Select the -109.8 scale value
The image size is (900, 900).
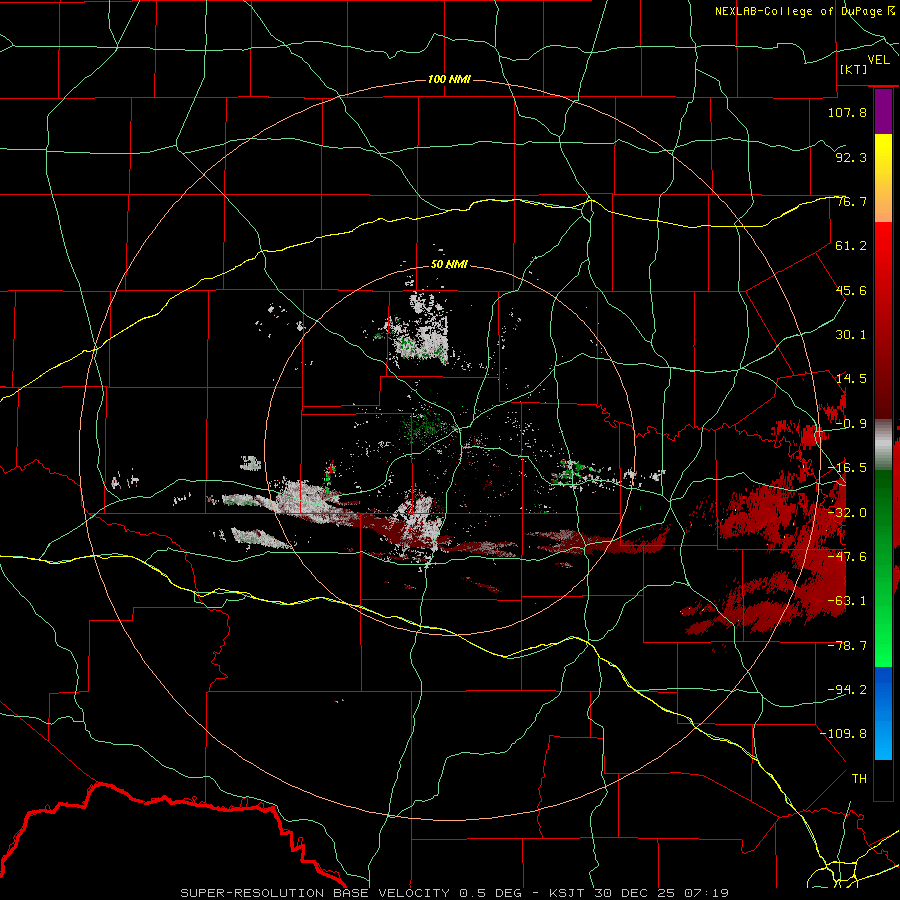pyautogui.click(x=843, y=734)
